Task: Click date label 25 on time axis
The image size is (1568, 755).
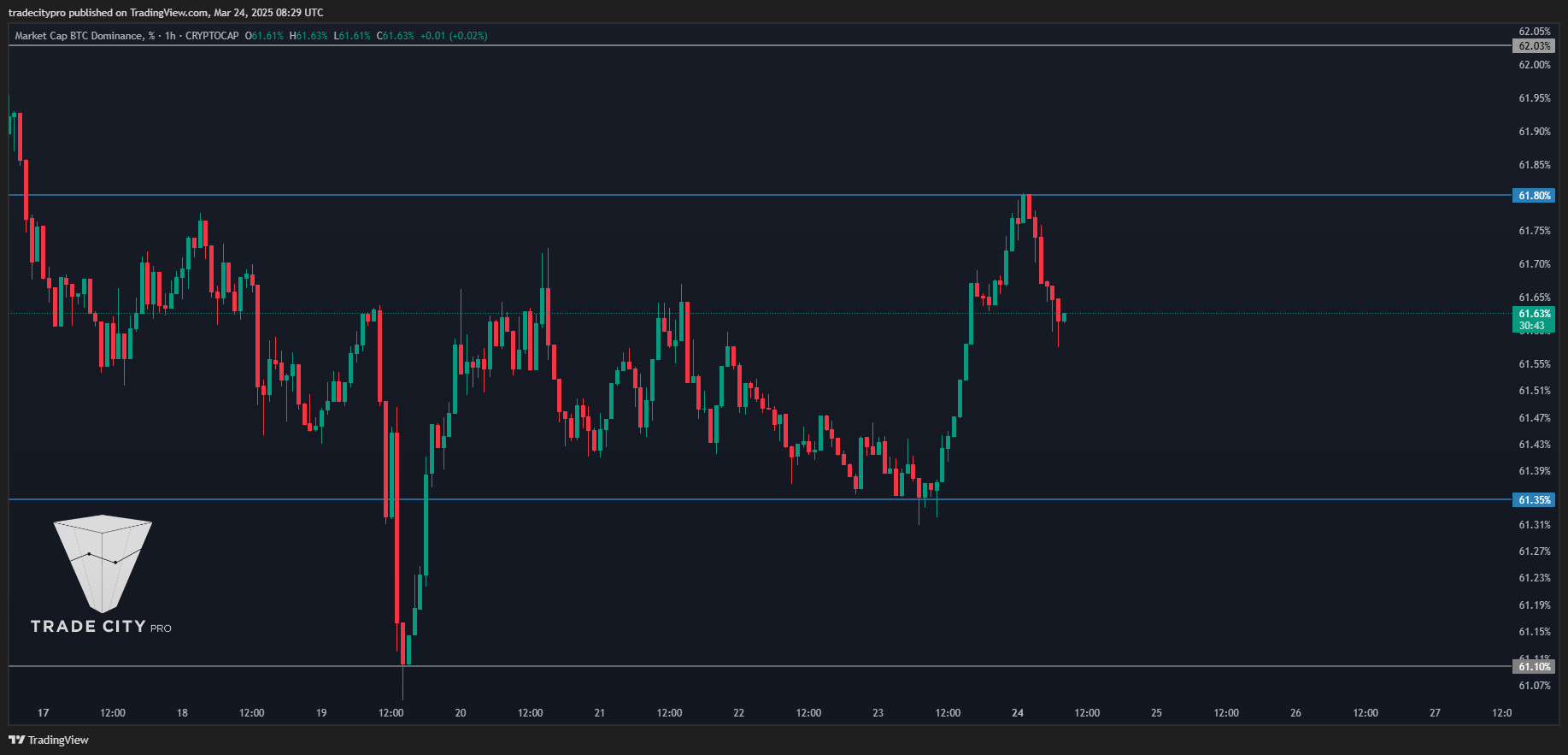Action: point(1157,713)
